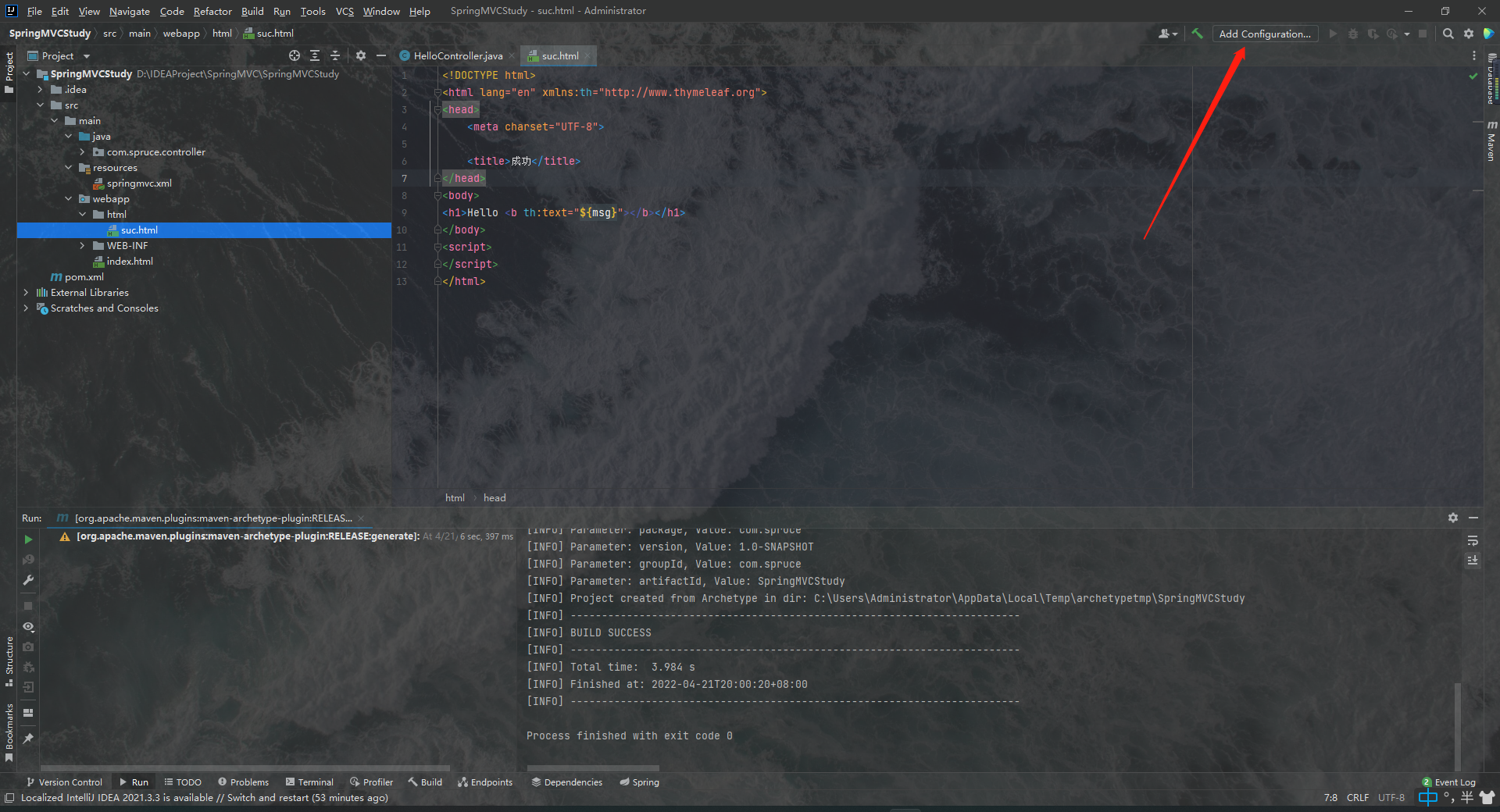Hide the Run tool window

pyautogui.click(x=1473, y=518)
